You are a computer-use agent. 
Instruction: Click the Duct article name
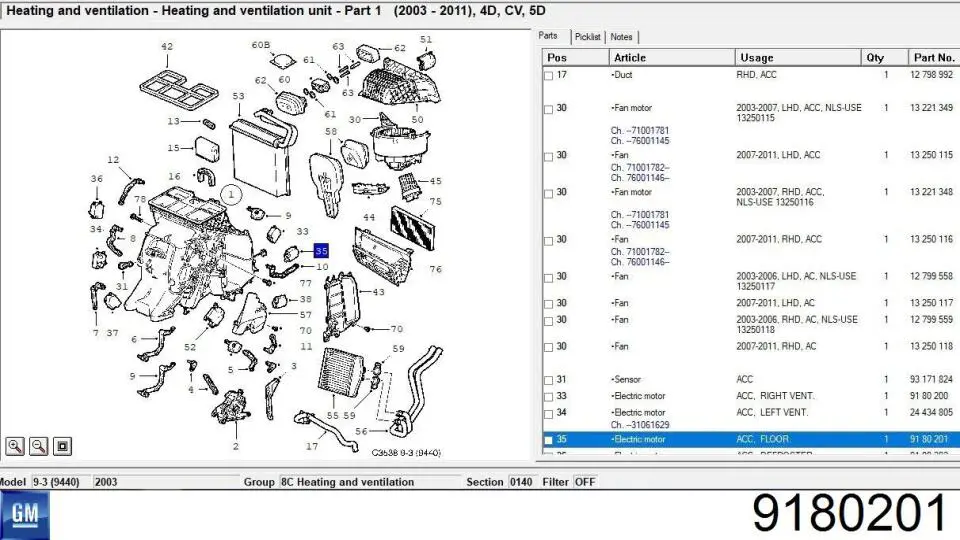621,75
